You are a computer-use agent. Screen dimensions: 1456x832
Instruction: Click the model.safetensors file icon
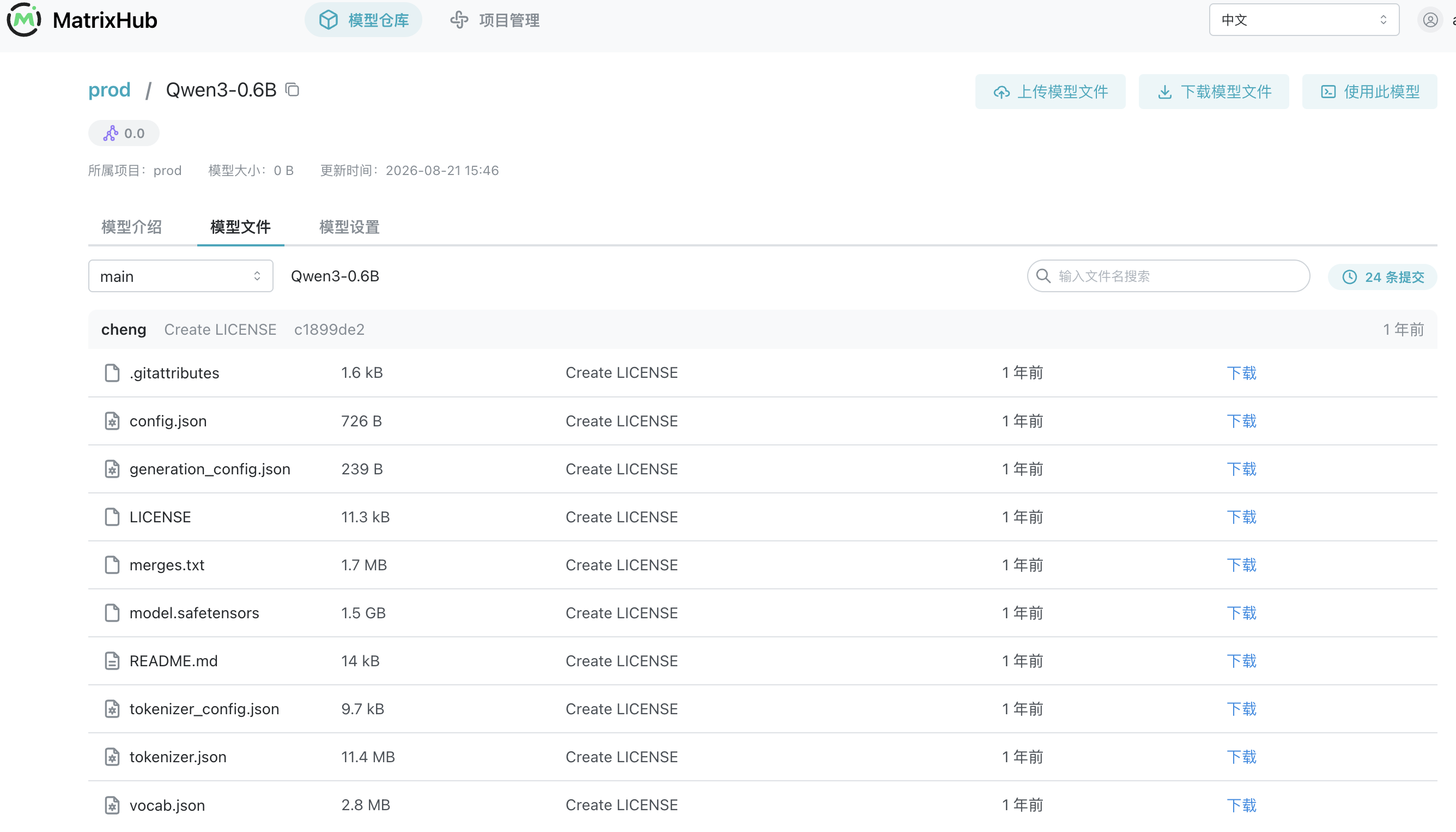112,613
